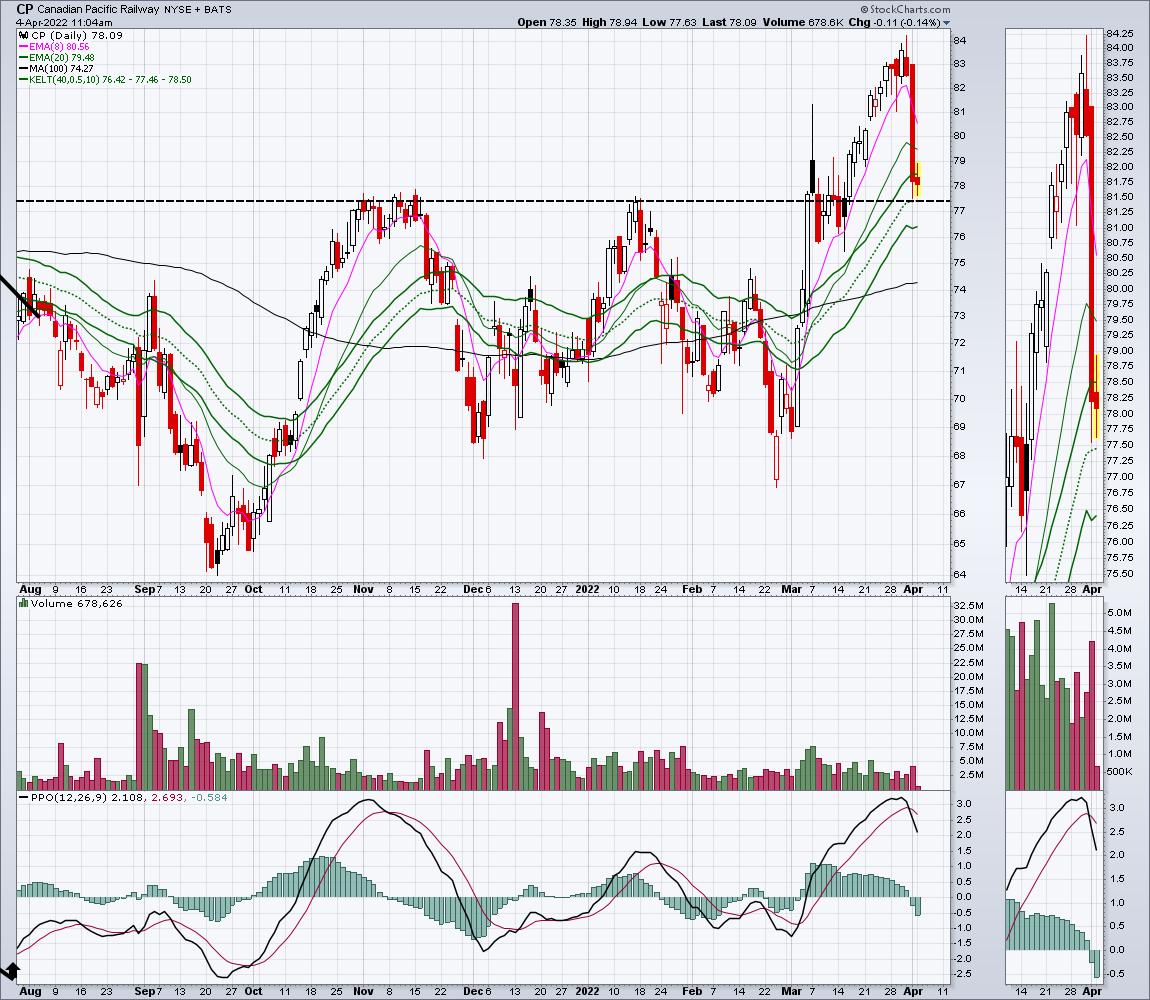Expand the dropdown arrow after Chg value
Screen dimensions: 1150x1000
[x=946, y=22]
